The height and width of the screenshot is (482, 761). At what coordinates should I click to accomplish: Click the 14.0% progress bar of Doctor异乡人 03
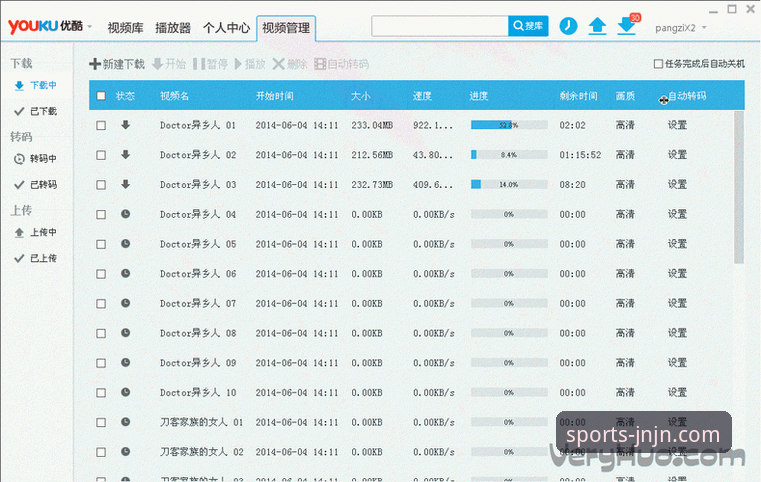(509, 184)
